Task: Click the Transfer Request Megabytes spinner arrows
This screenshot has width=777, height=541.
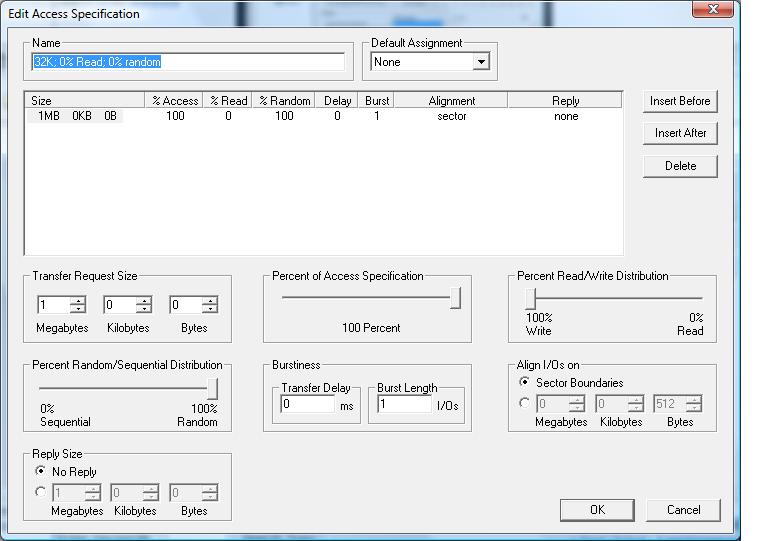Action: (78, 305)
